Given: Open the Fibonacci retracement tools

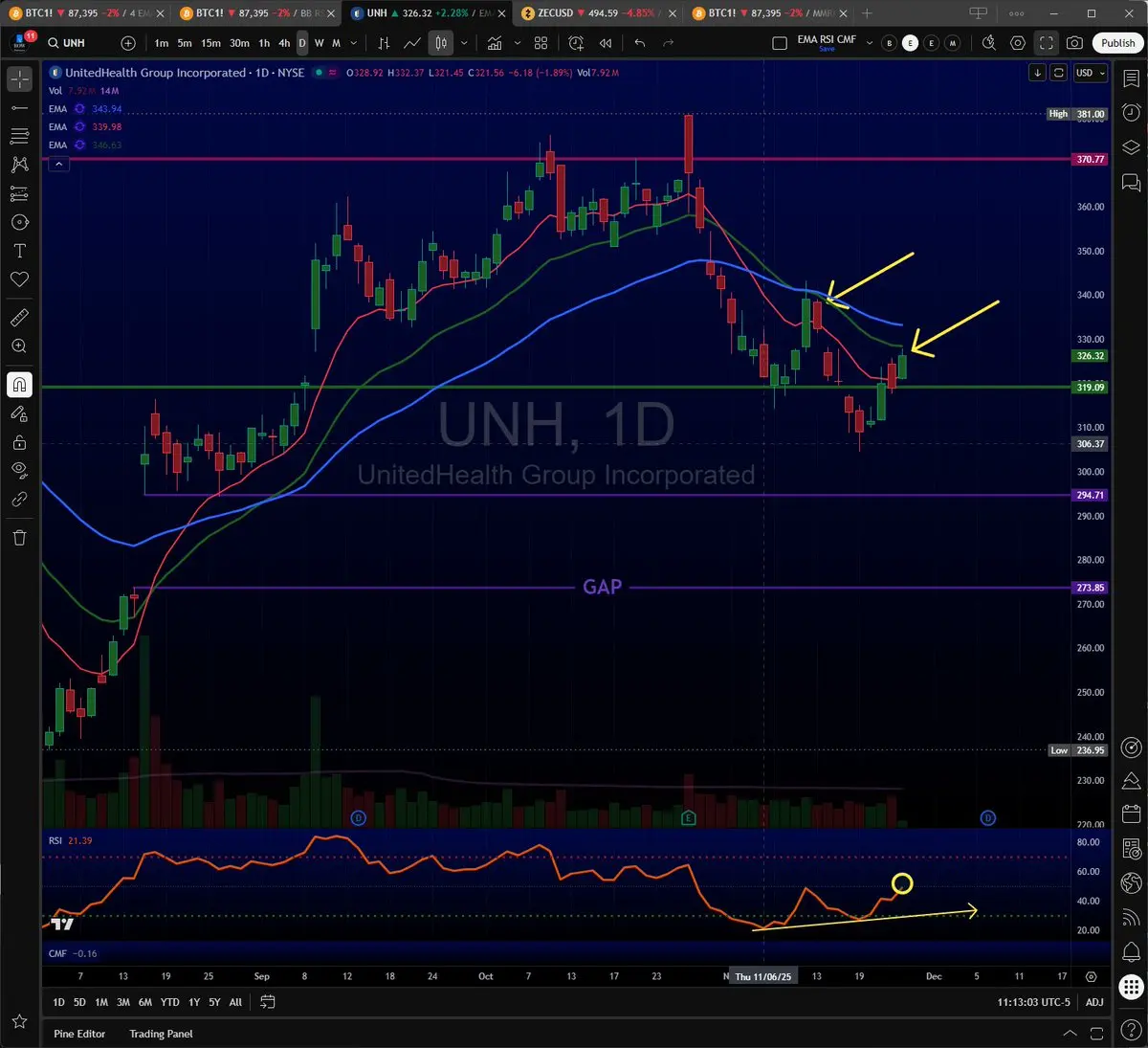Looking at the screenshot, I should pyautogui.click(x=19, y=137).
